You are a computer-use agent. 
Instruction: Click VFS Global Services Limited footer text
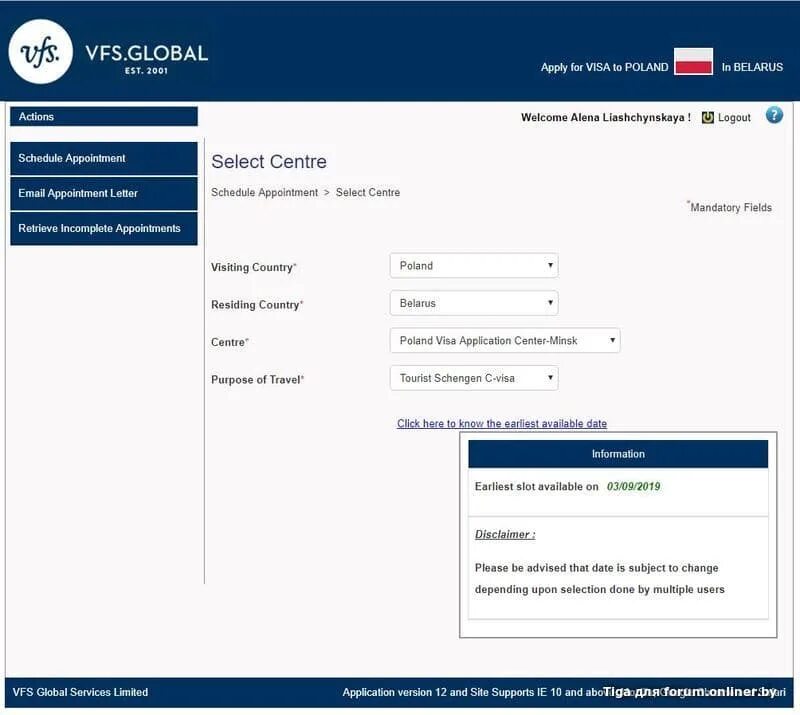tap(80, 692)
